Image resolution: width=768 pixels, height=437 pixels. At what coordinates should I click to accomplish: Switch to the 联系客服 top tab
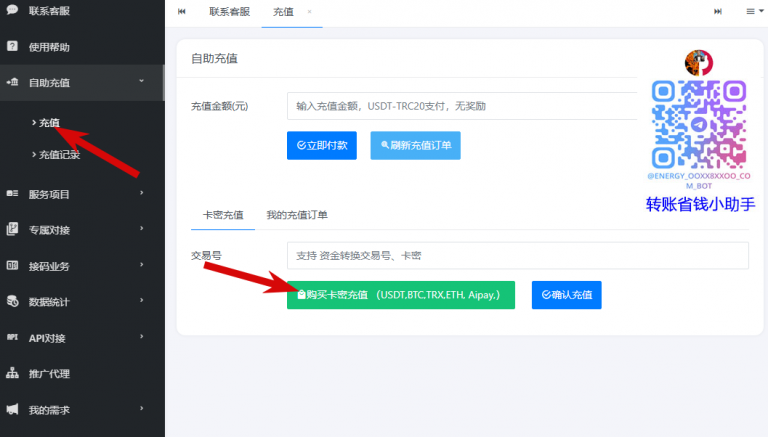click(229, 12)
